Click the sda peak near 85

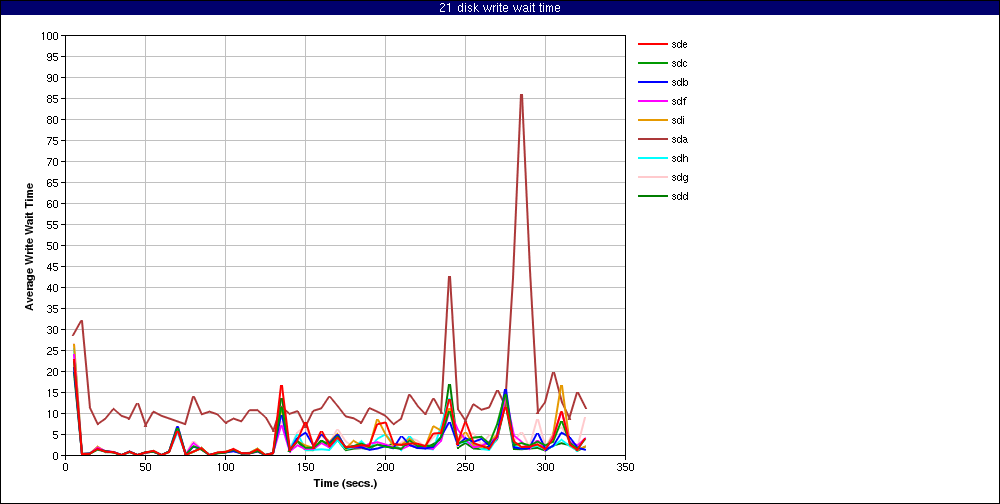[522, 95]
